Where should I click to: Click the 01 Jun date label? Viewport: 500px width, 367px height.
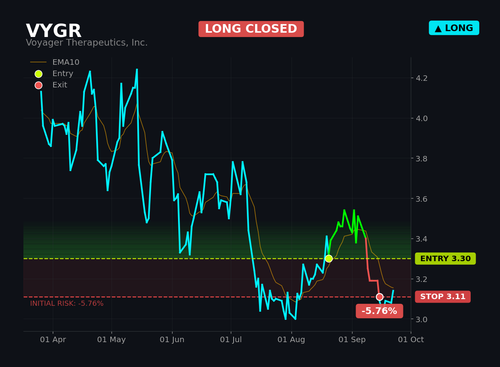click(172, 340)
